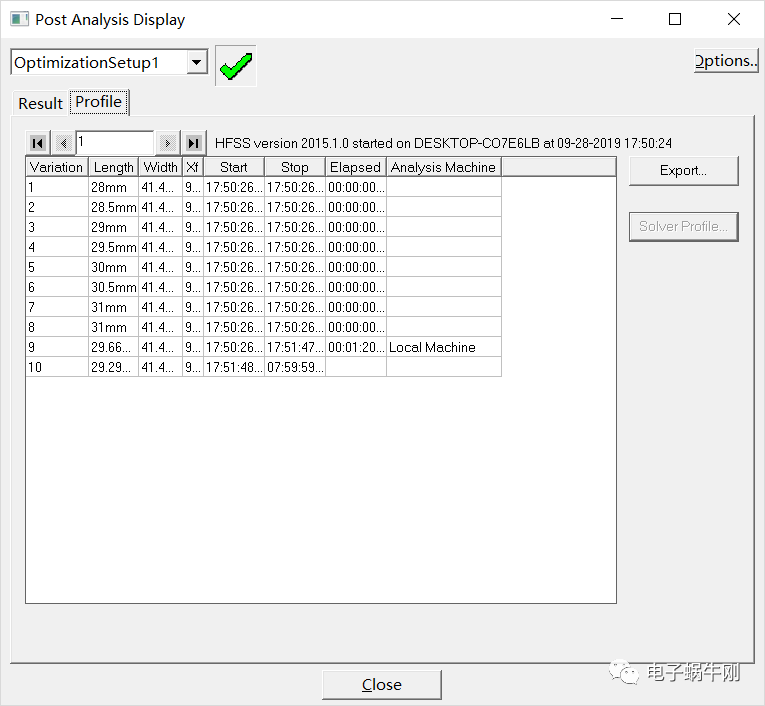The height and width of the screenshot is (706, 765).
Task: Go to next record arrow
Action: coord(167,143)
